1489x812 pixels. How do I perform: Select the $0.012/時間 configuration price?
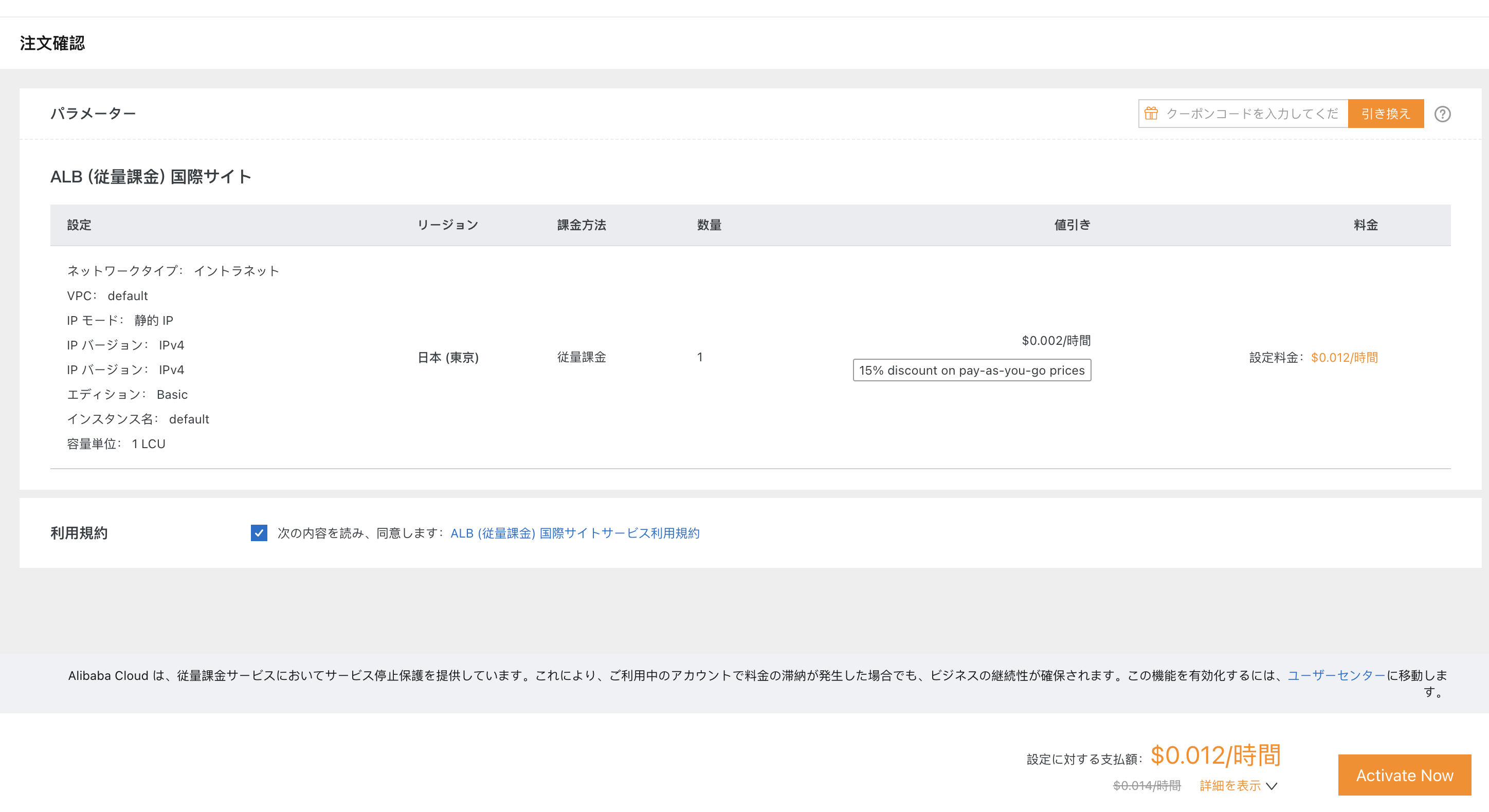(x=1345, y=358)
